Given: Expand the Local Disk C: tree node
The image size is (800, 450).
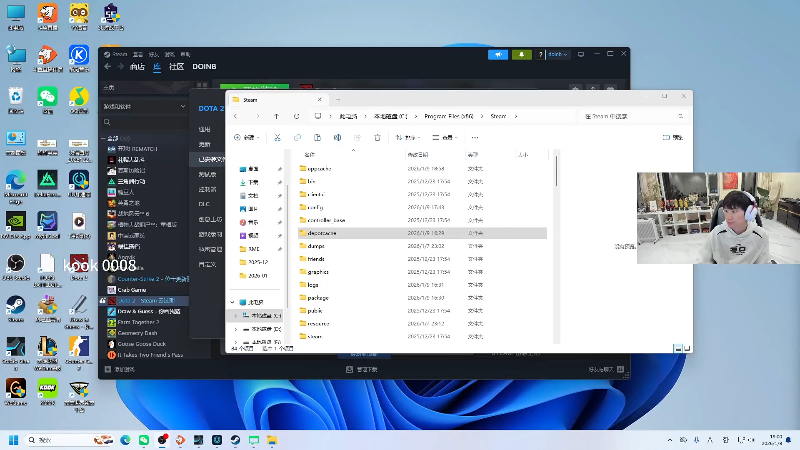Looking at the screenshot, I should (x=236, y=316).
